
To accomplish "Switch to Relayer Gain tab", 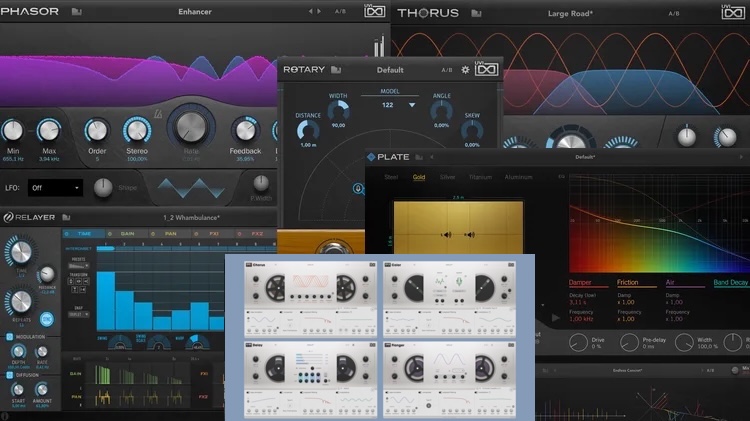I will pos(127,234).
